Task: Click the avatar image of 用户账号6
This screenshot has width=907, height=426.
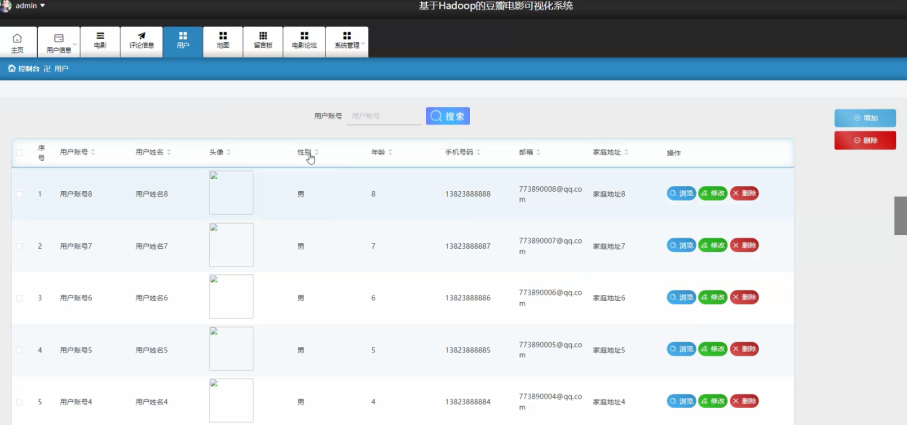Action: (231, 296)
